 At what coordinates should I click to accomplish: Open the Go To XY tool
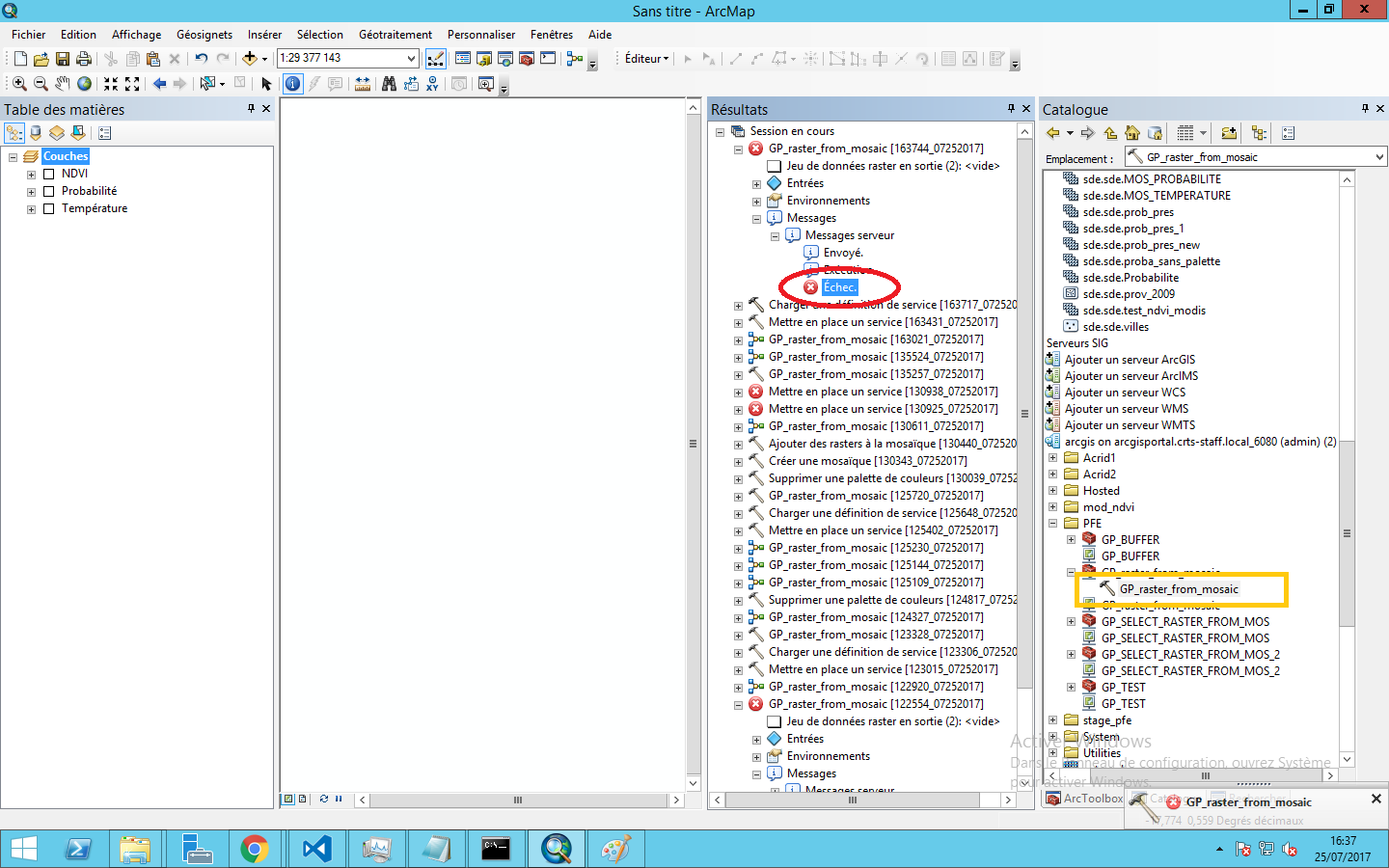click(x=433, y=84)
